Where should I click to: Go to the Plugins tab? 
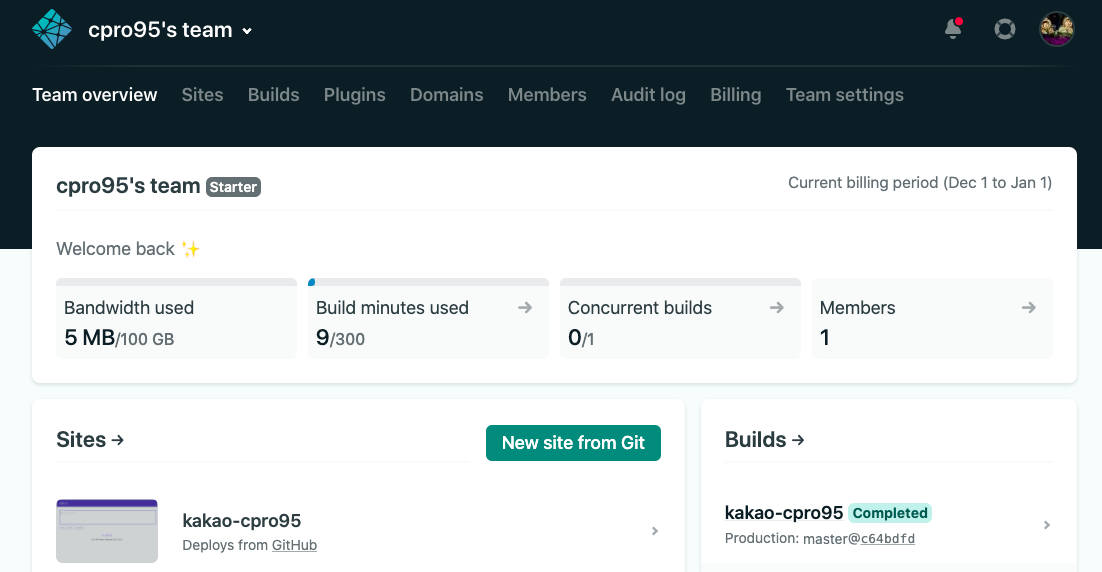click(x=354, y=95)
